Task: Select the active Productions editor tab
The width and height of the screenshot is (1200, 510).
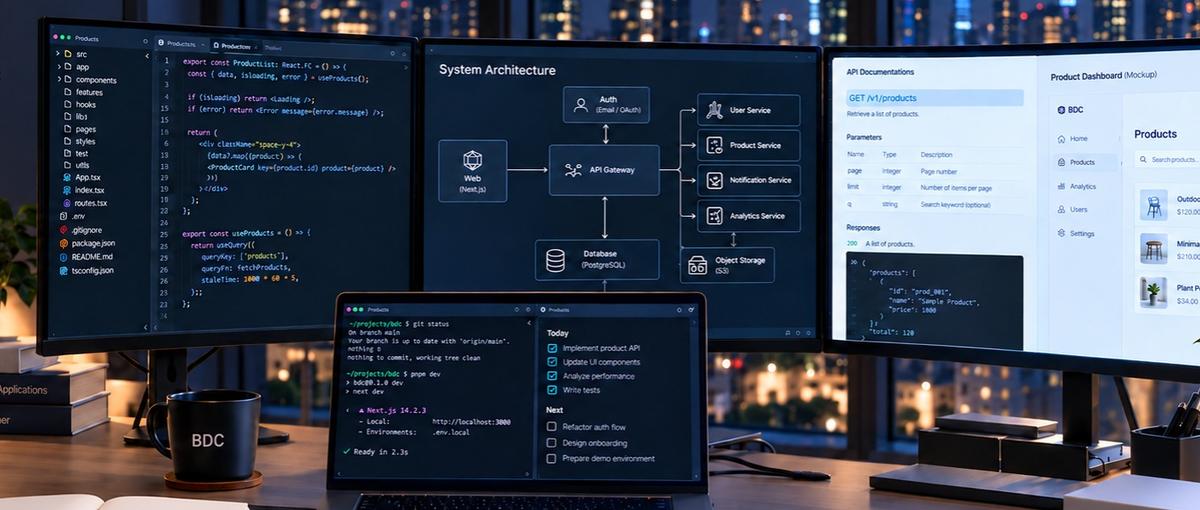Action: click(235, 46)
